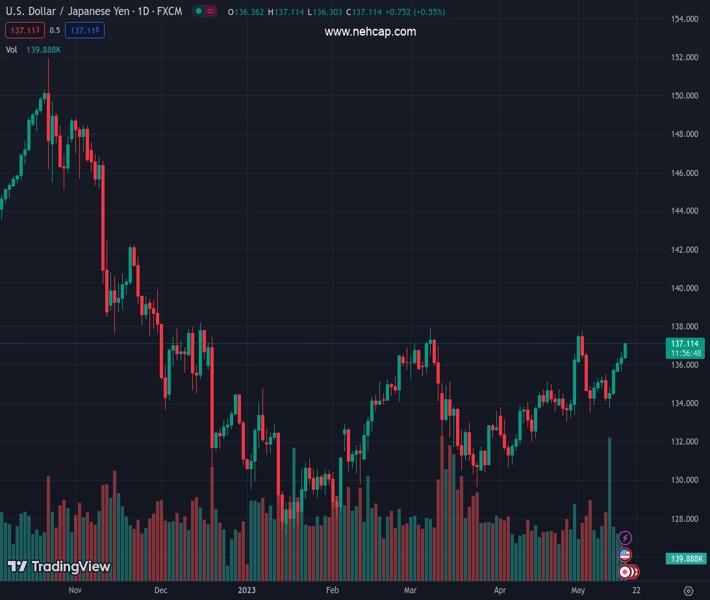Click the blue buy price 137.118 button

tap(86, 30)
